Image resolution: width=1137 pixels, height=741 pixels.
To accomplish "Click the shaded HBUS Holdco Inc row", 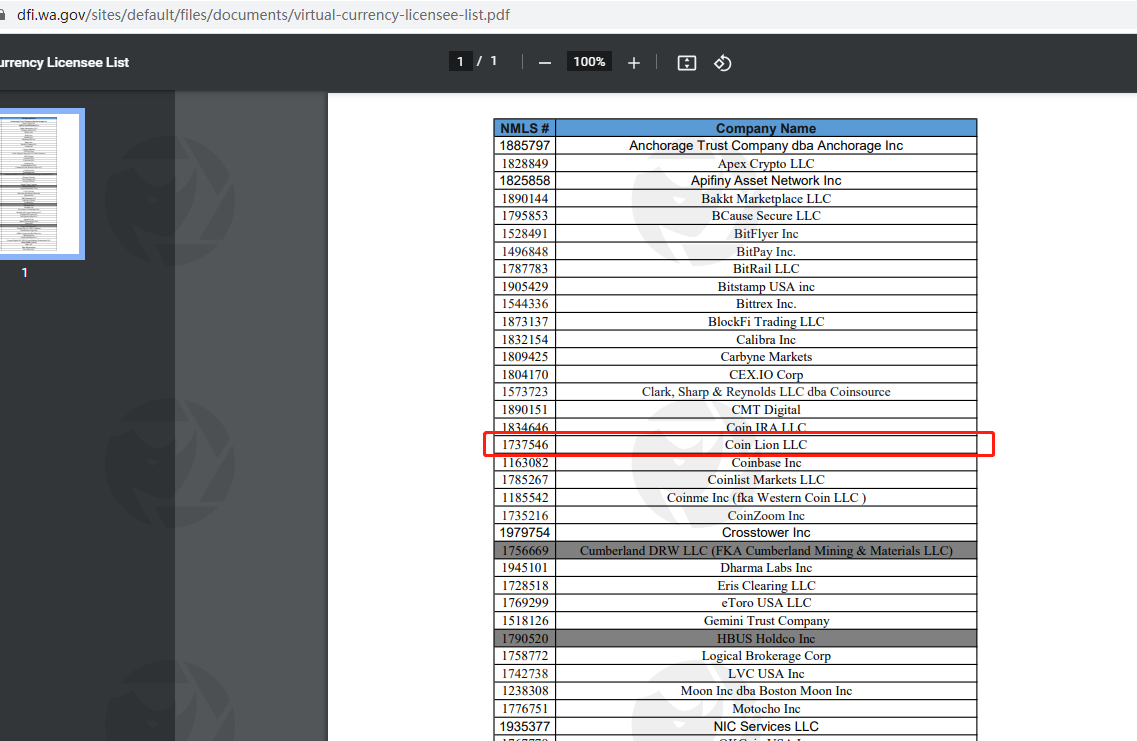I will (765, 639).
